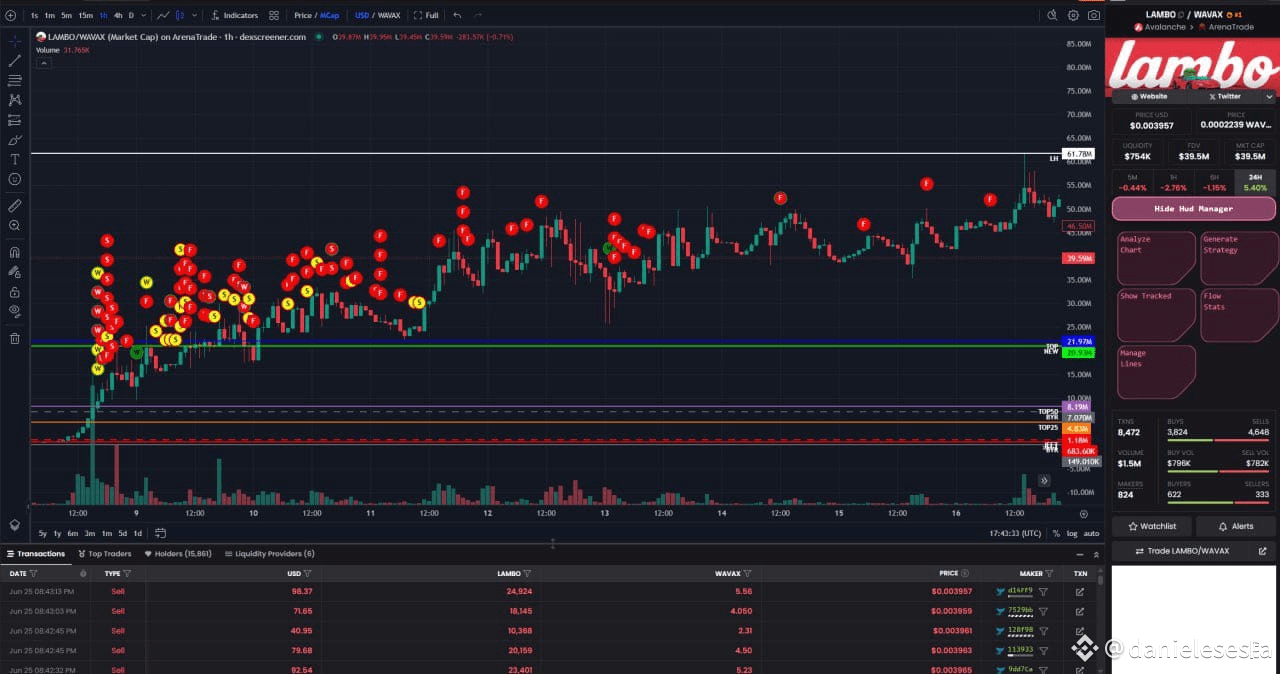Viewport: 1280px width, 674px height.
Task: Toggle auto scale mode
Action: pos(1091,533)
